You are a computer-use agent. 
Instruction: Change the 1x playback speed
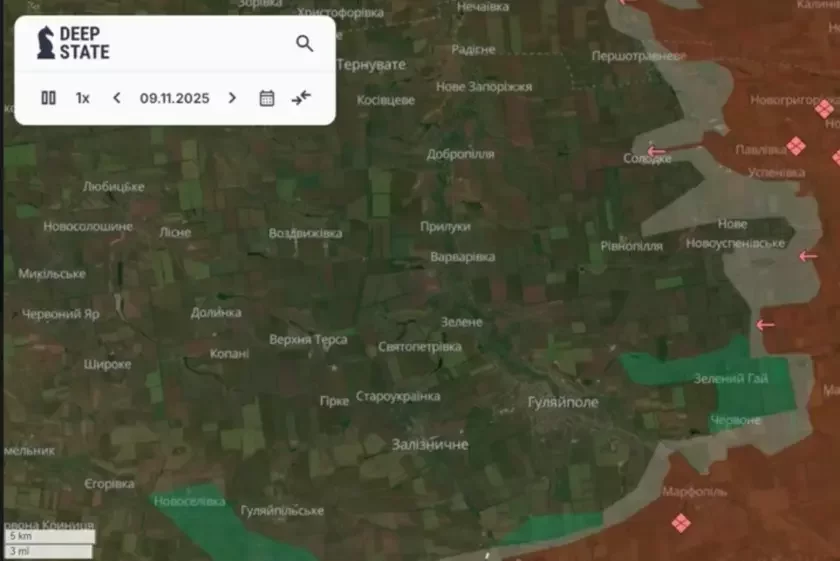(82, 98)
